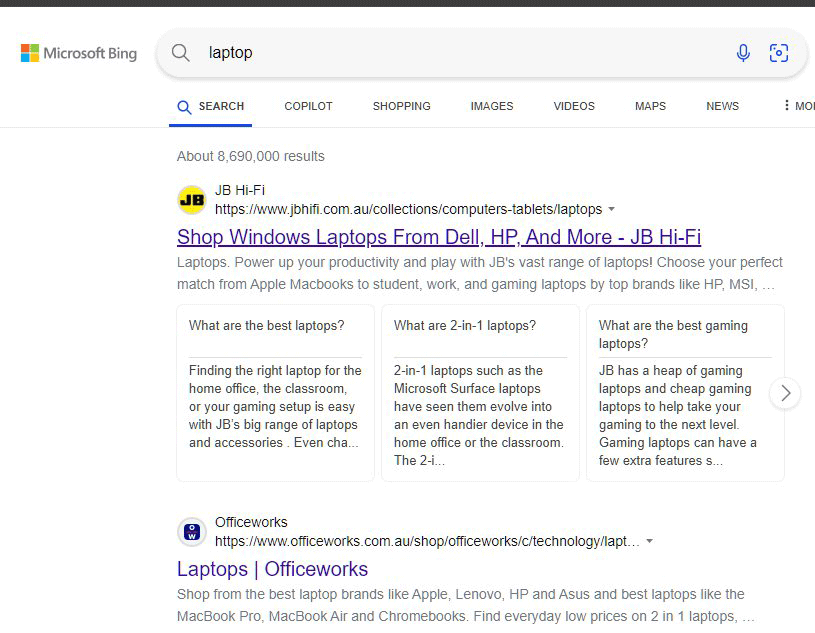Image resolution: width=815 pixels, height=633 pixels.
Task: Expand the More menu with three dots
Action: [x=799, y=106]
